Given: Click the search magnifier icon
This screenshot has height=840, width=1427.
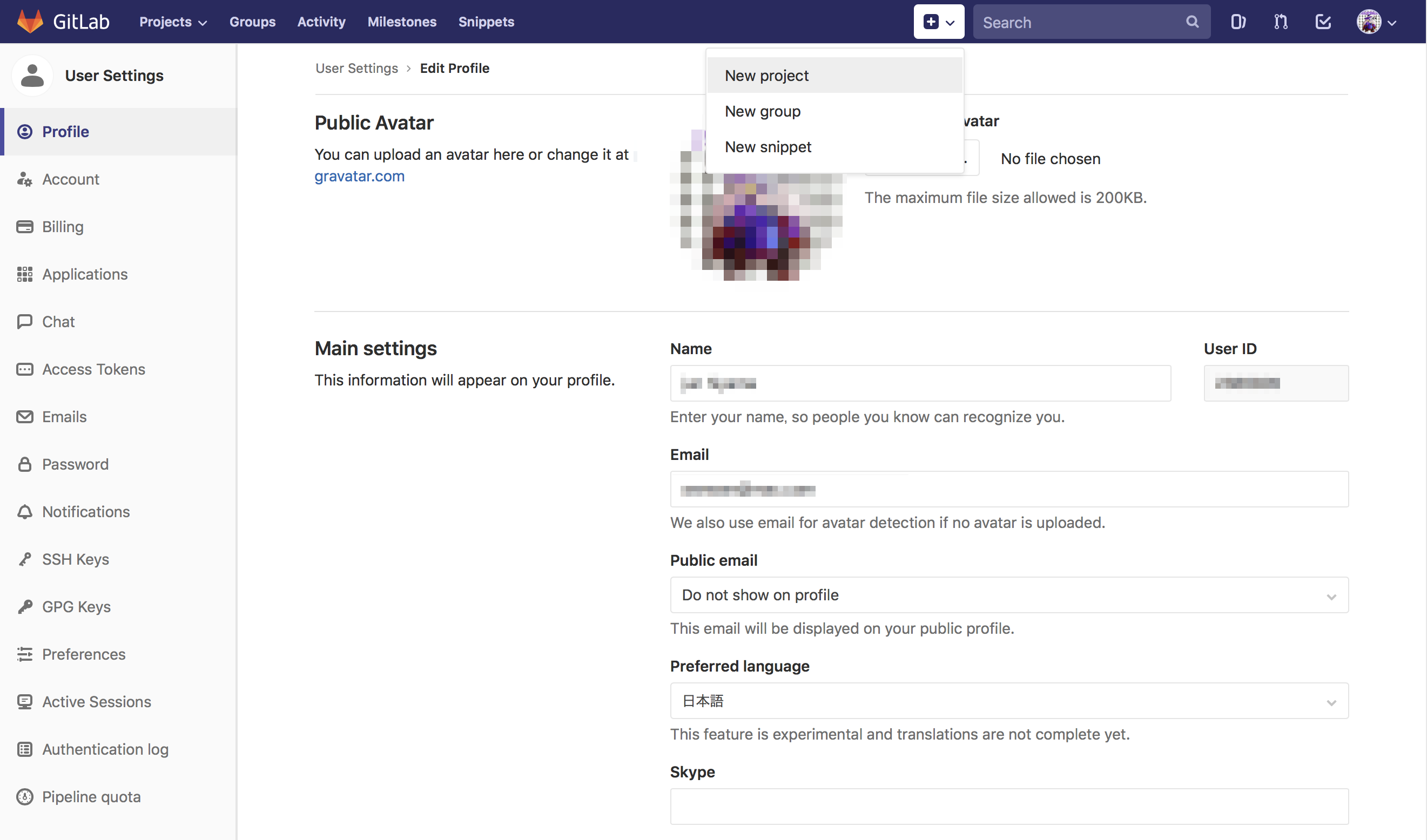Looking at the screenshot, I should (1192, 22).
